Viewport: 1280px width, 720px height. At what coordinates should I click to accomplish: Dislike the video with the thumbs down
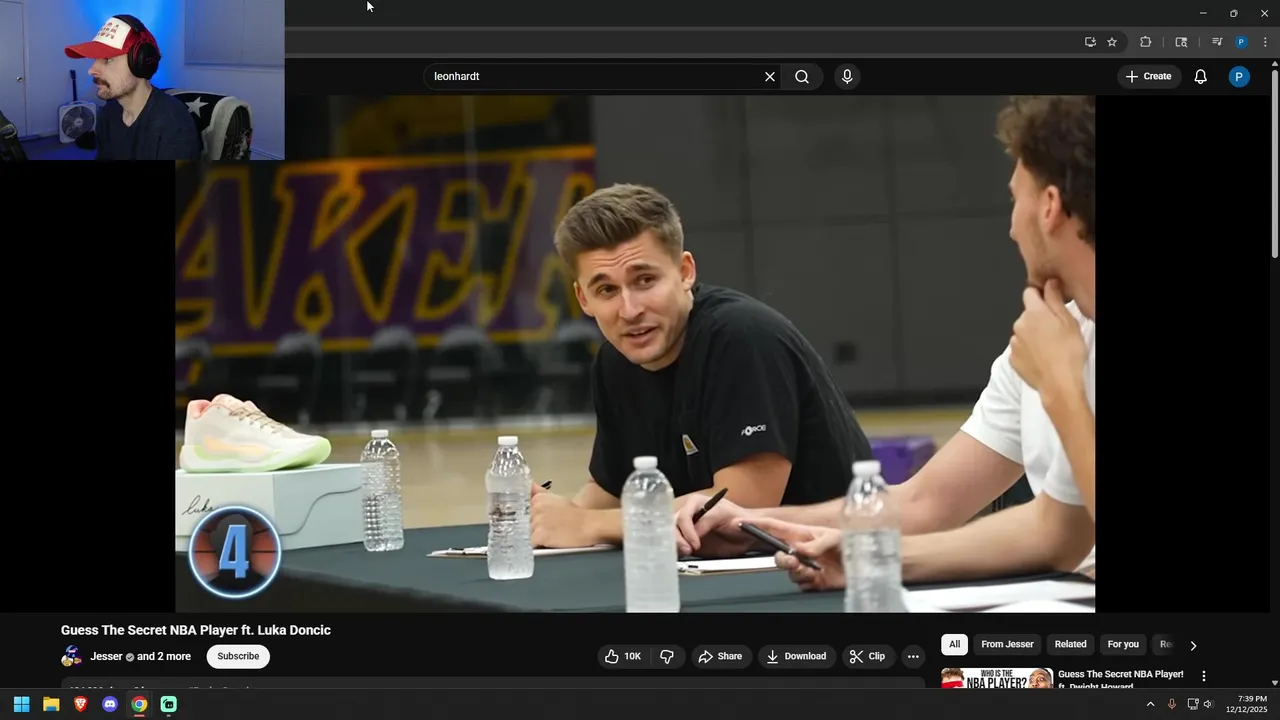667,657
